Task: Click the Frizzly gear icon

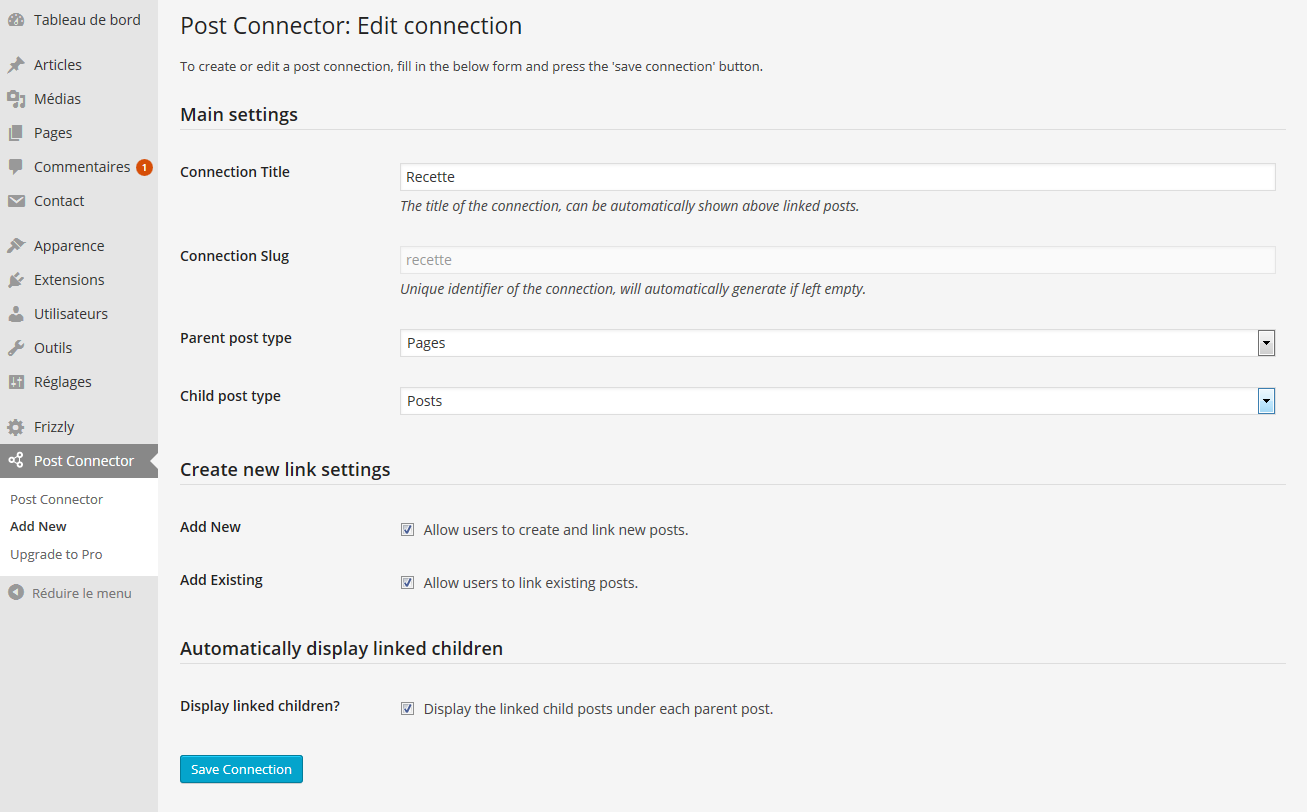Action: point(16,427)
